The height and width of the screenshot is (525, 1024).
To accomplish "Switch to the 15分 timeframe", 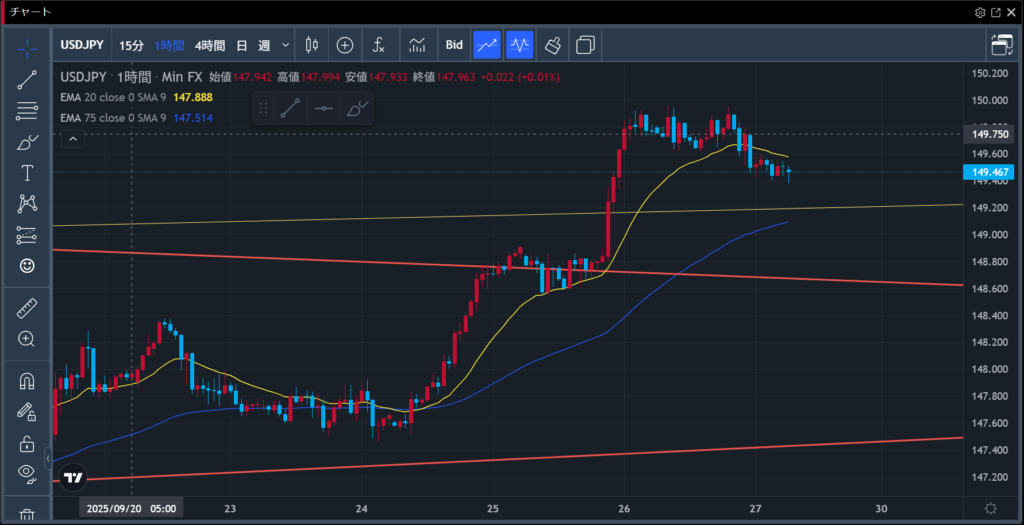I will [131, 45].
